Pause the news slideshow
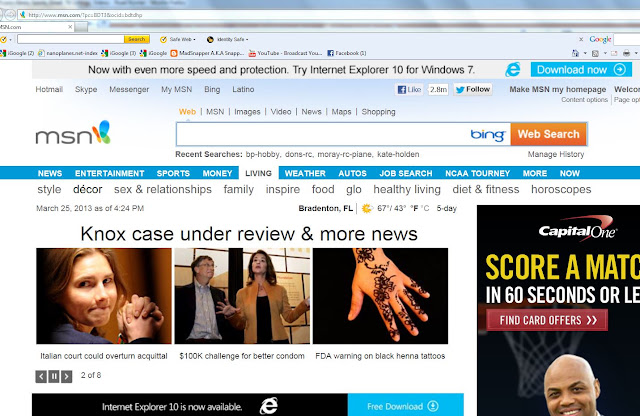Screen dimensions: 640x416 (x=53, y=376)
